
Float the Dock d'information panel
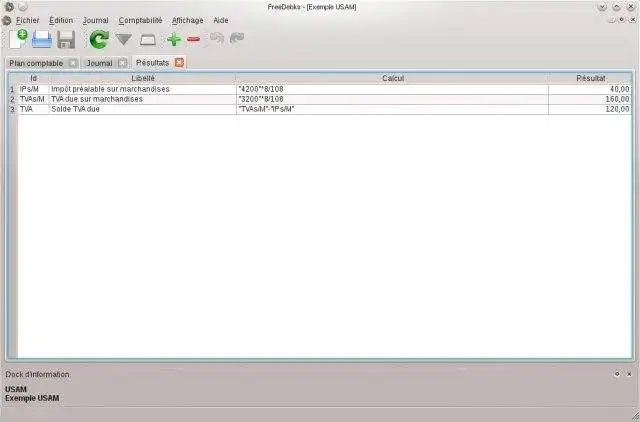tap(617, 374)
